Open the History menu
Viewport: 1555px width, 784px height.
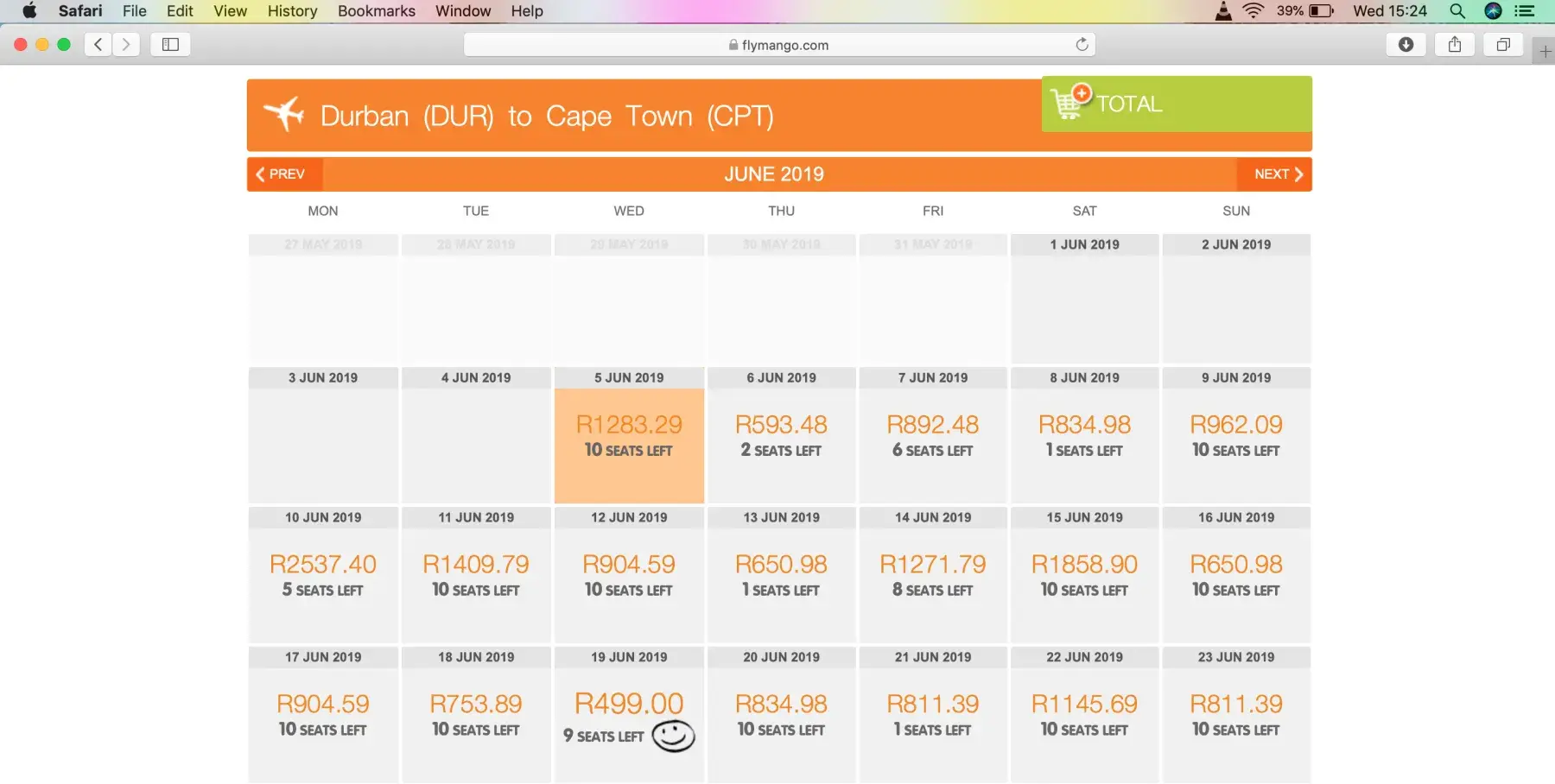(x=292, y=11)
